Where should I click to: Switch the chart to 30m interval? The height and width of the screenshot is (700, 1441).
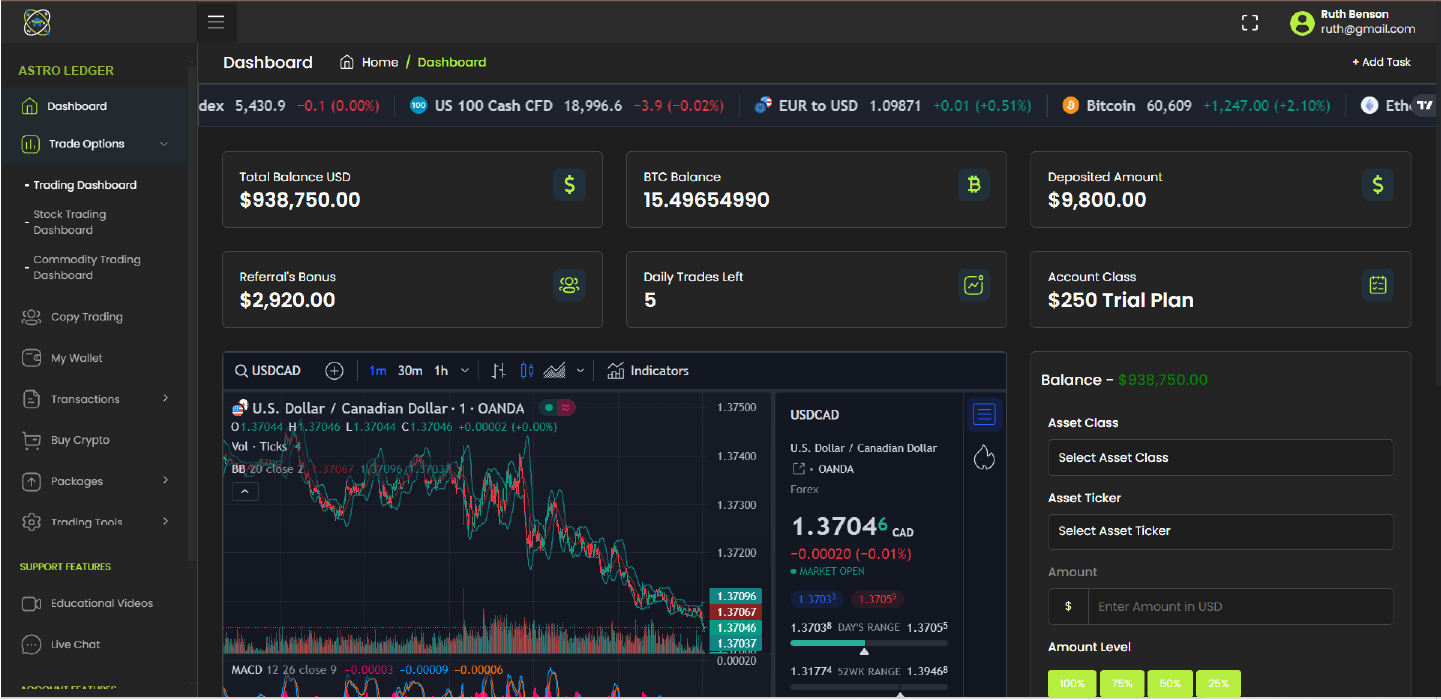[410, 371]
